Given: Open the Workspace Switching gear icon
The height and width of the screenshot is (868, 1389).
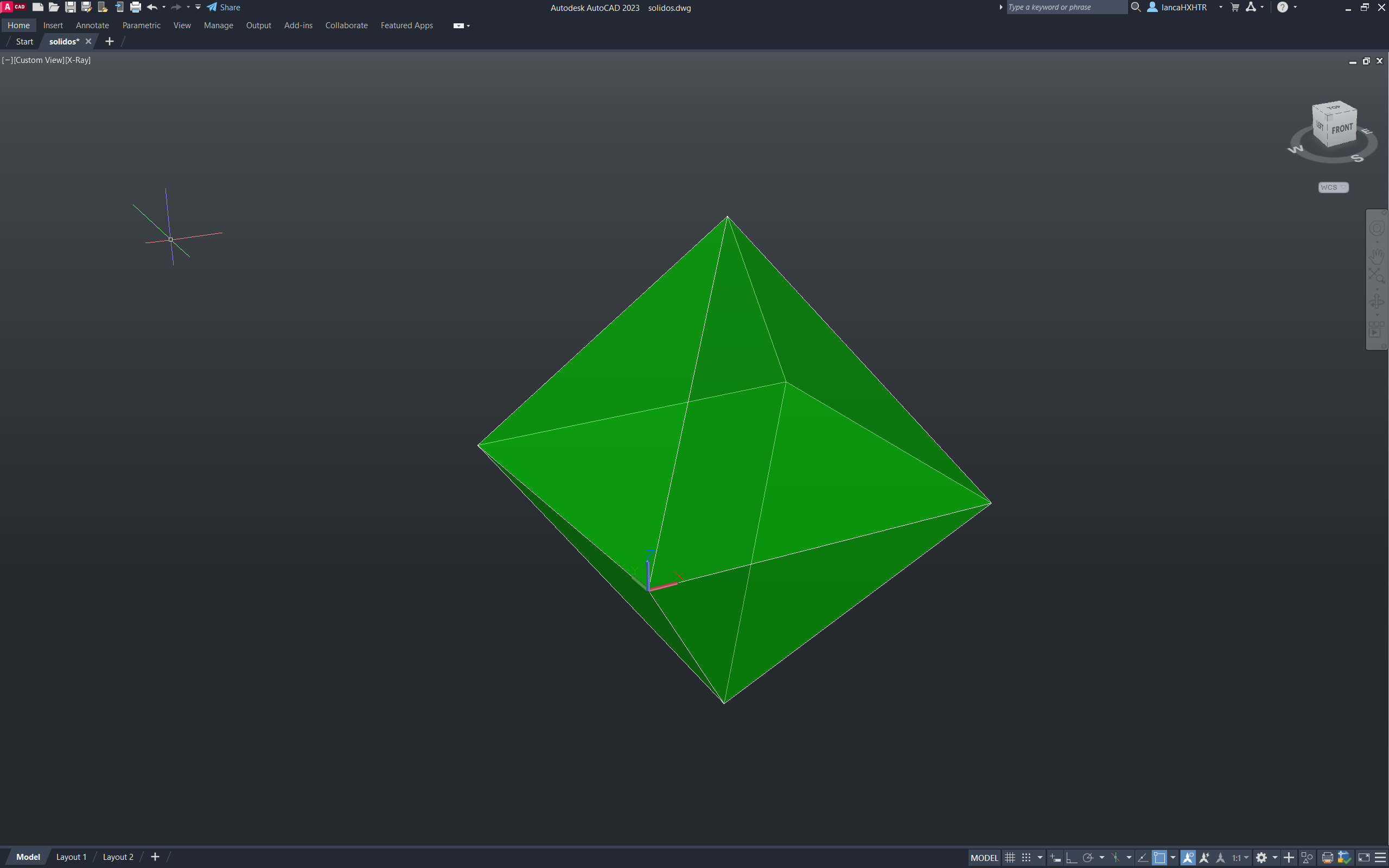Looking at the screenshot, I should 1261,857.
